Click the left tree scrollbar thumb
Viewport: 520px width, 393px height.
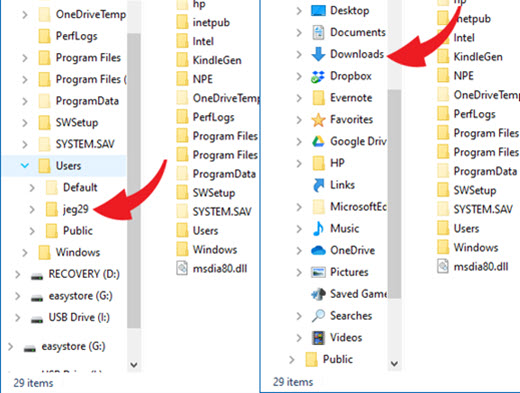coord(134,181)
